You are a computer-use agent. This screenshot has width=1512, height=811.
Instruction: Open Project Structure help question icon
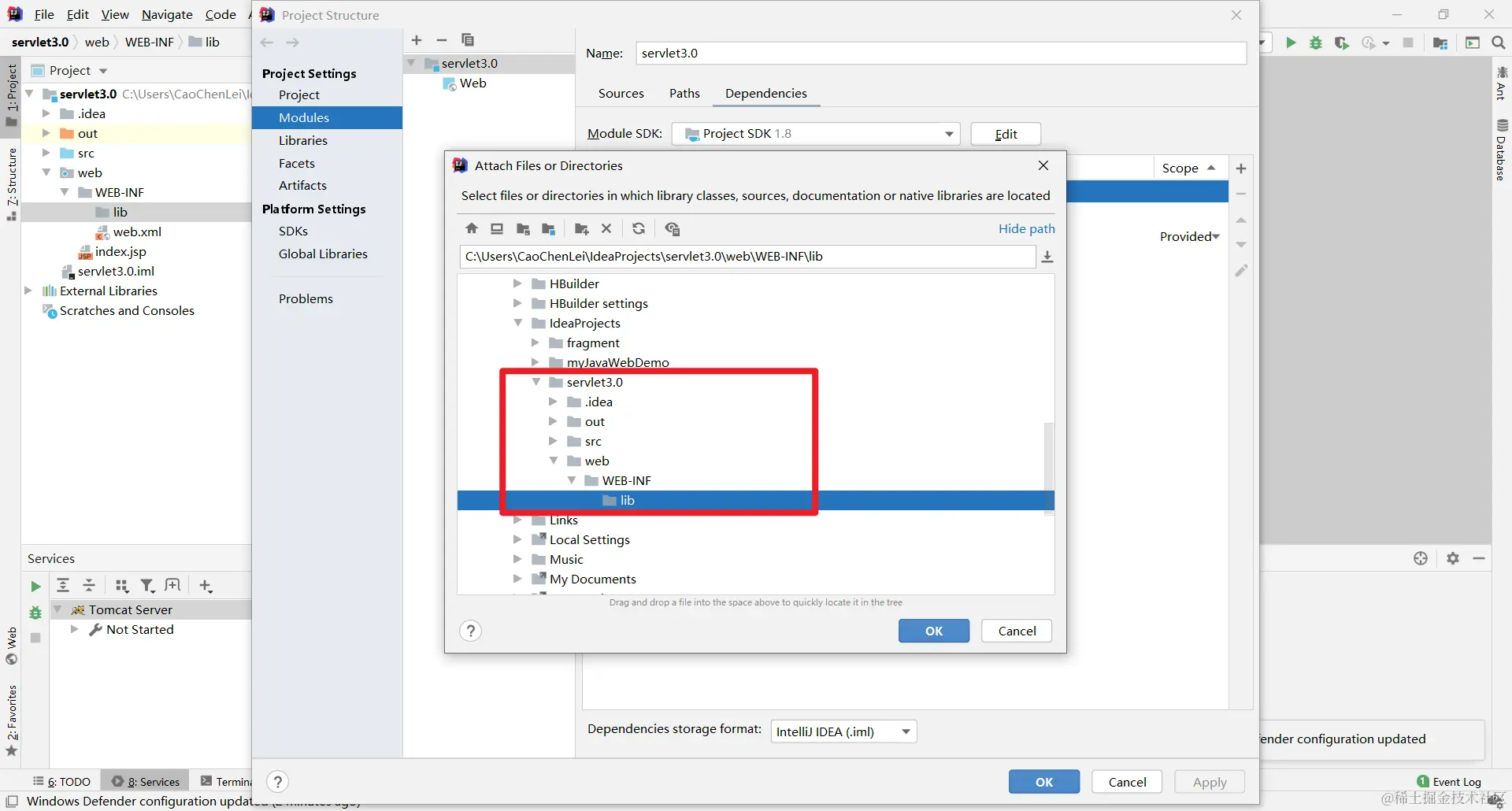277,782
